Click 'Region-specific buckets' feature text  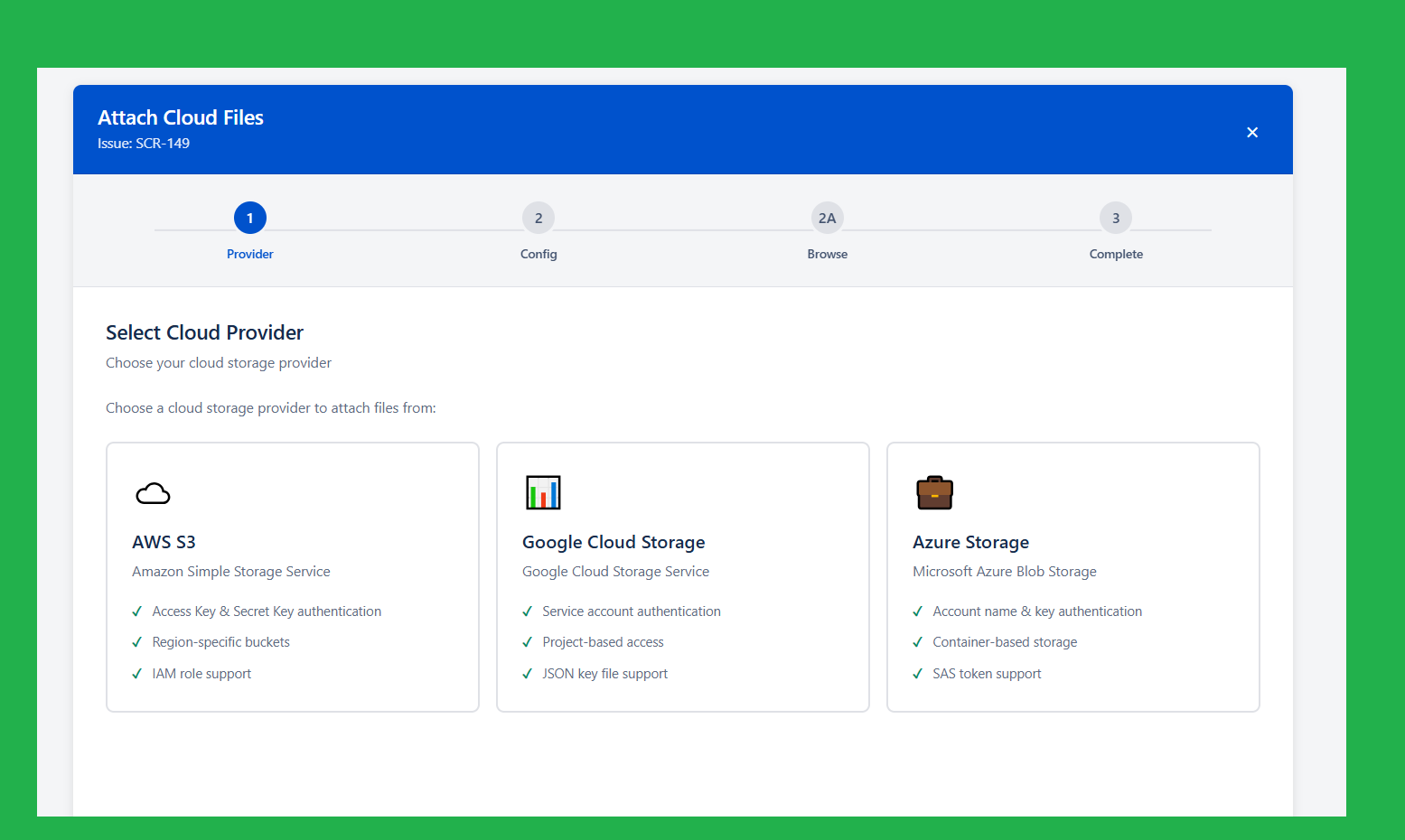tap(221, 642)
